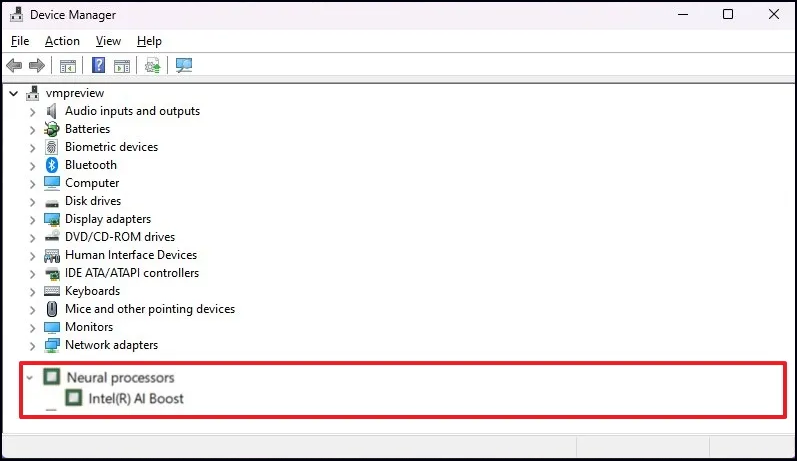
Task: Click the IDE ATA/ATAPI controllers icon
Action: [x=52, y=274]
